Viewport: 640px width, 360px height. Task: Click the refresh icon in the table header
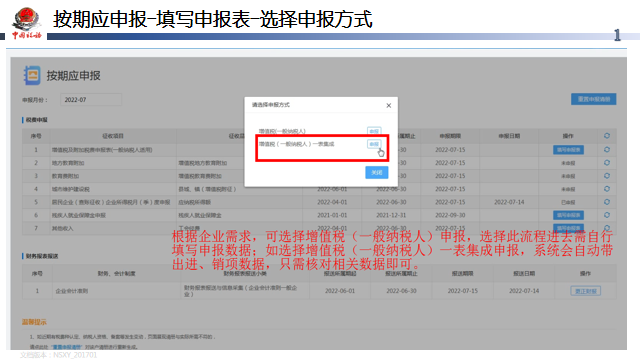click(607, 136)
